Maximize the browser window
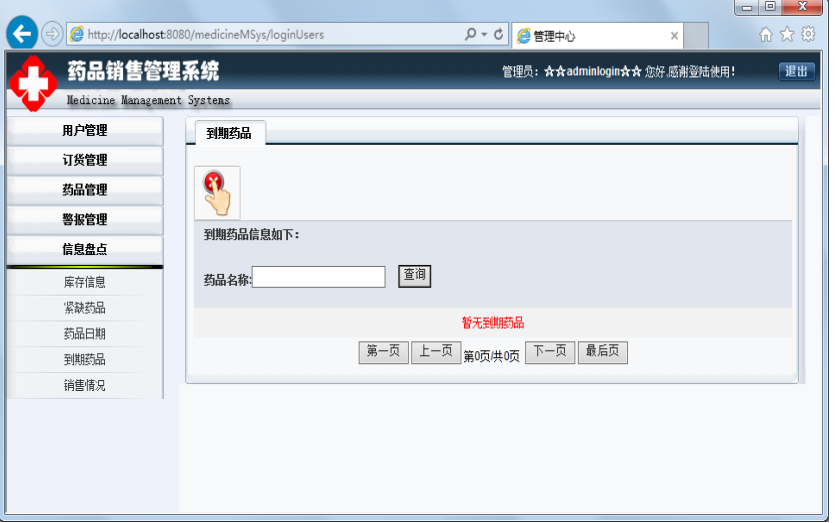Image resolution: width=835 pixels, height=523 pixels. (x=771, y=6)
